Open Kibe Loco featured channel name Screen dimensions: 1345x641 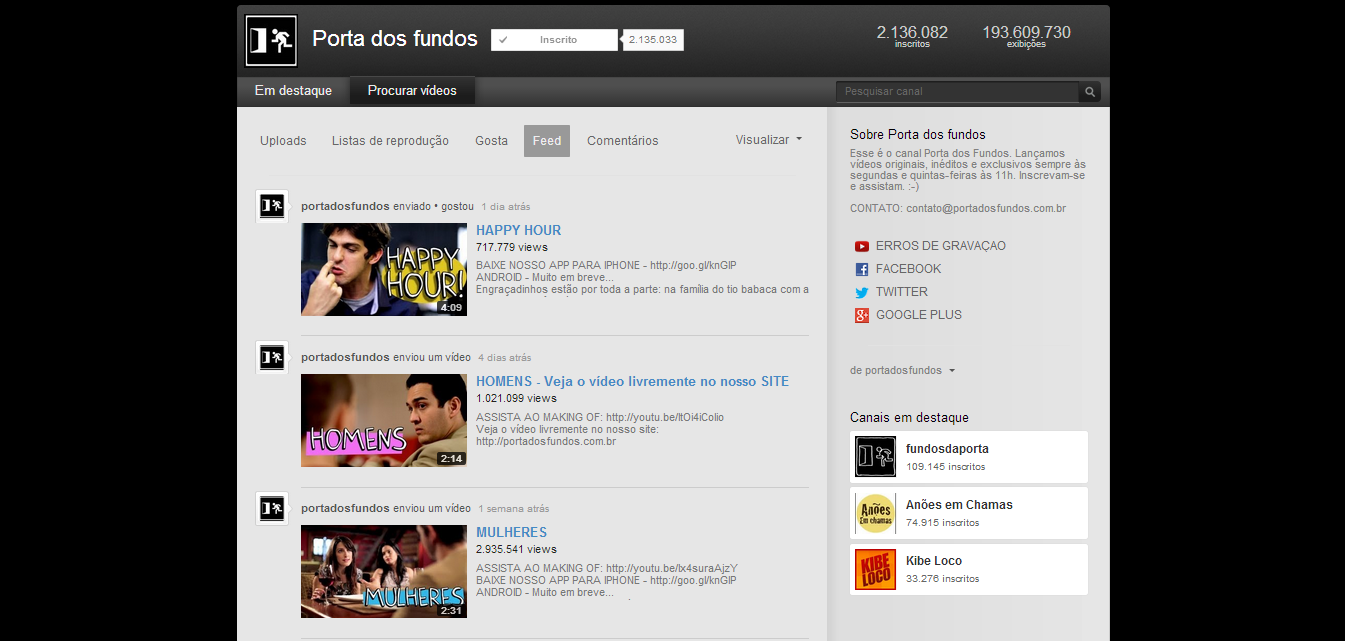pyautogui.click(x=934, y=561)
